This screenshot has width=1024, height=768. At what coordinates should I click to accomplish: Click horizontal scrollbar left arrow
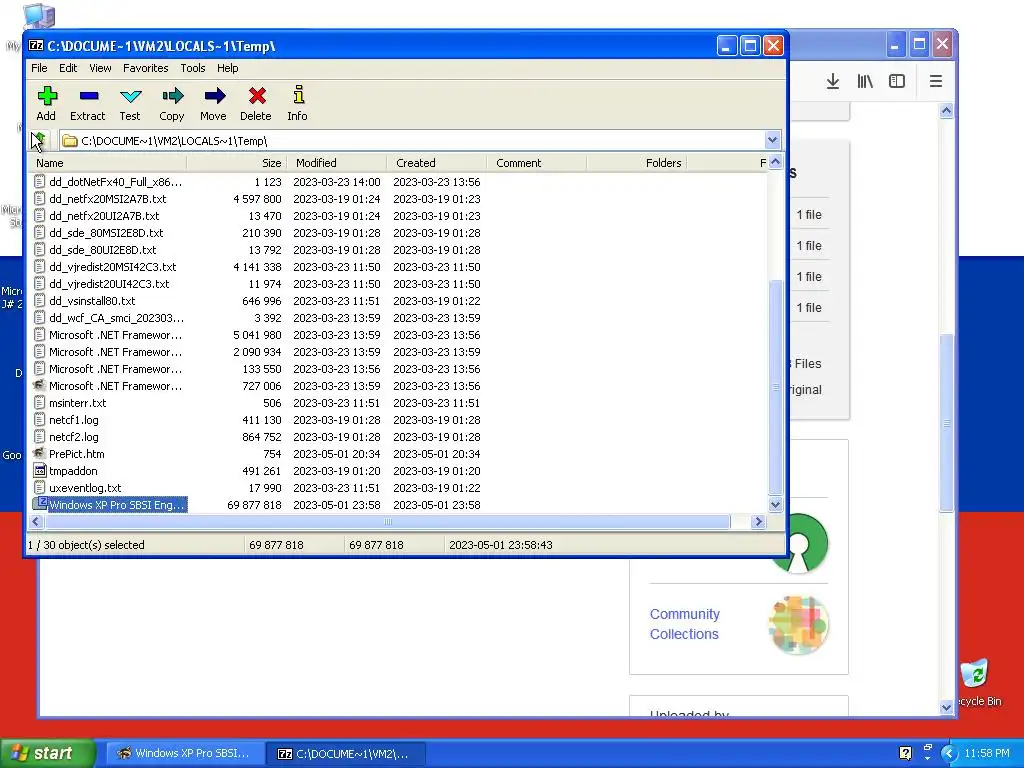click(37, 521)
